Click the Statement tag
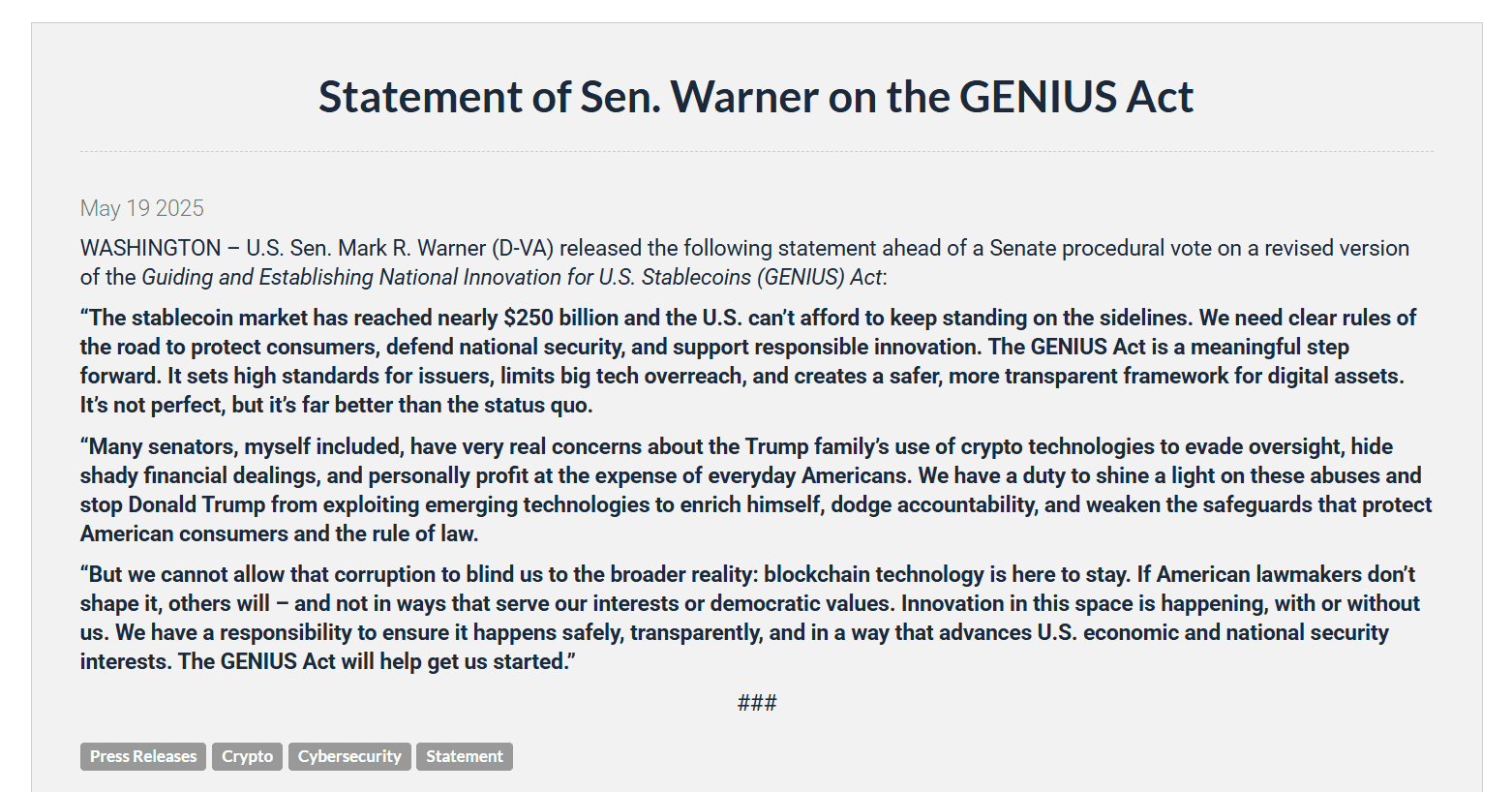Viewport: 1512px width, 792px height. [x=464, y=756]
